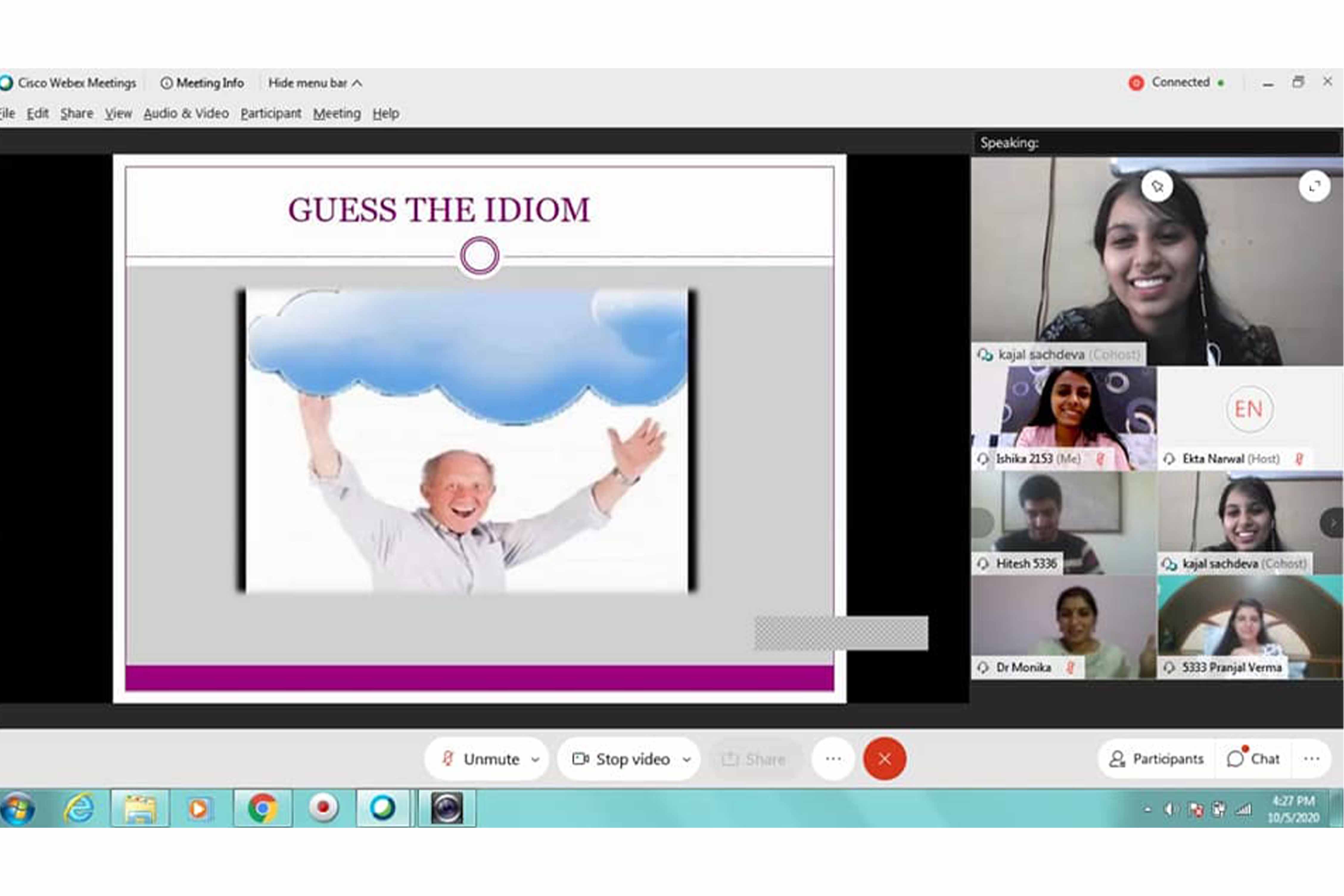Viewport: 1344px width, 896px height.
Task: Open more options ellipsis beside Share
Action: tap(833, 759)
